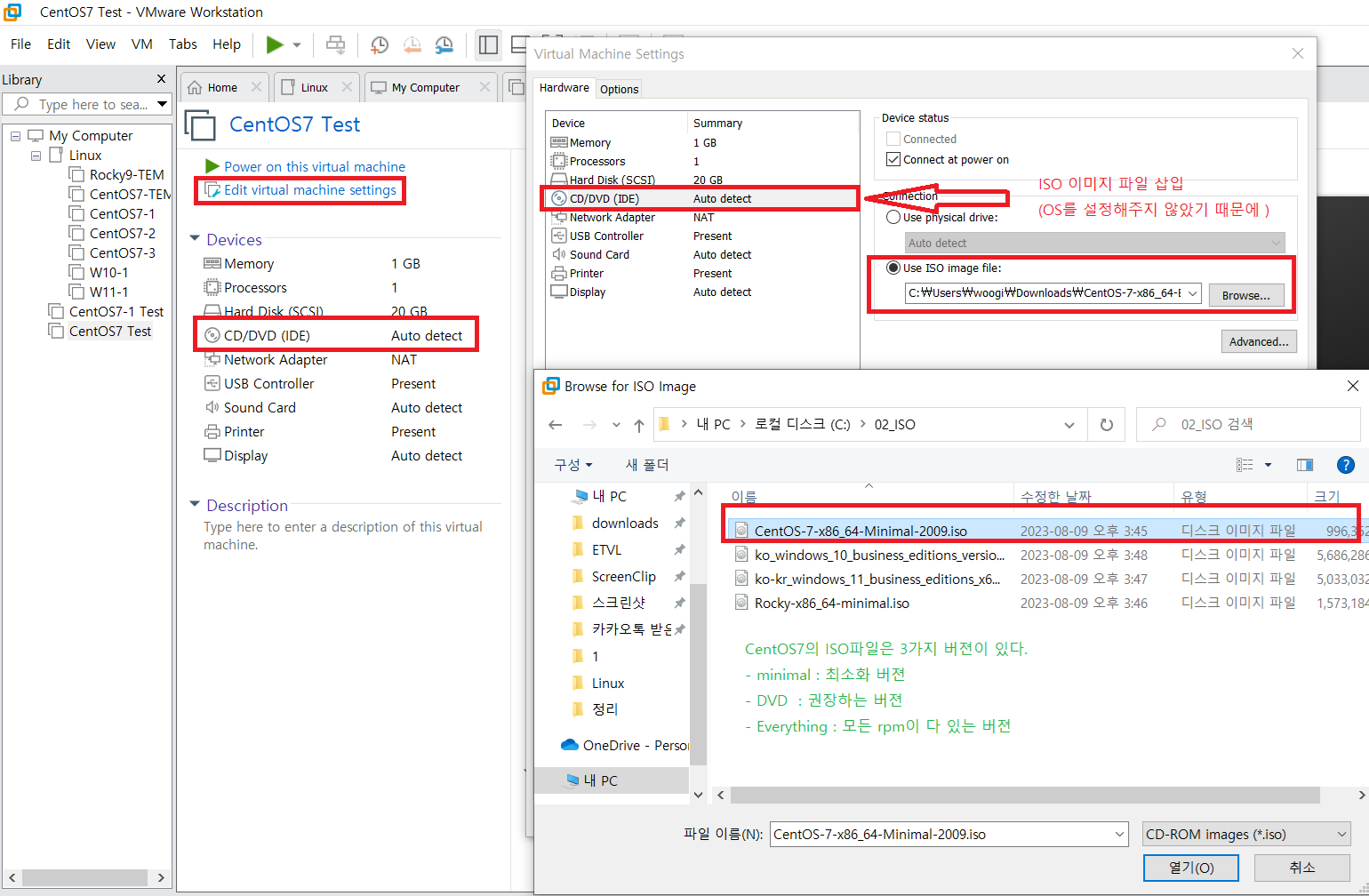Select W11-1 in the library tree
Viewport: 1369px width, 896px height.
(x=108, y=292)
